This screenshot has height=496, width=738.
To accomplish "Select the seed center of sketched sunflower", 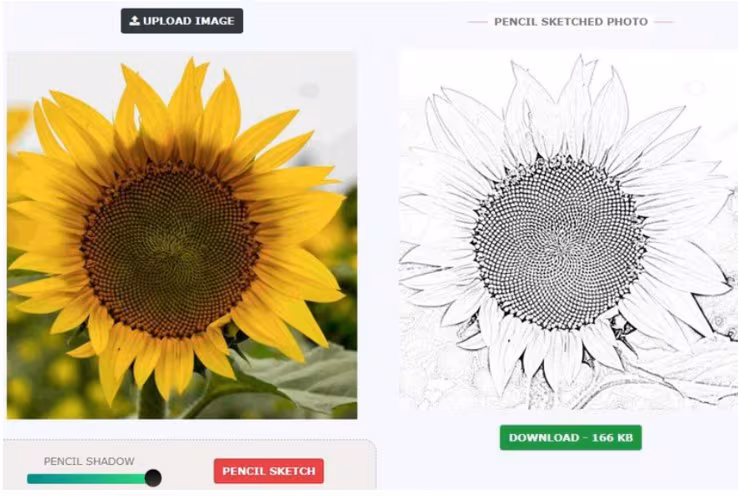I will click(x=559, y=244).
